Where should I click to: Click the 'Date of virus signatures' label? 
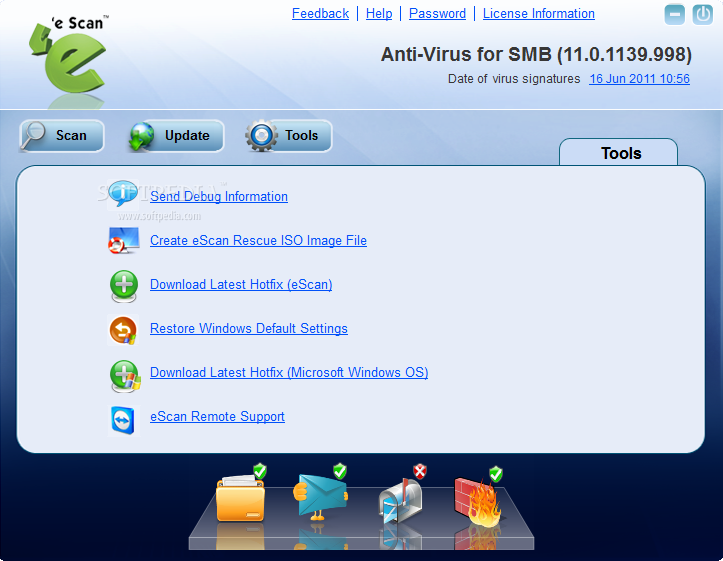(x=514, y=79)
